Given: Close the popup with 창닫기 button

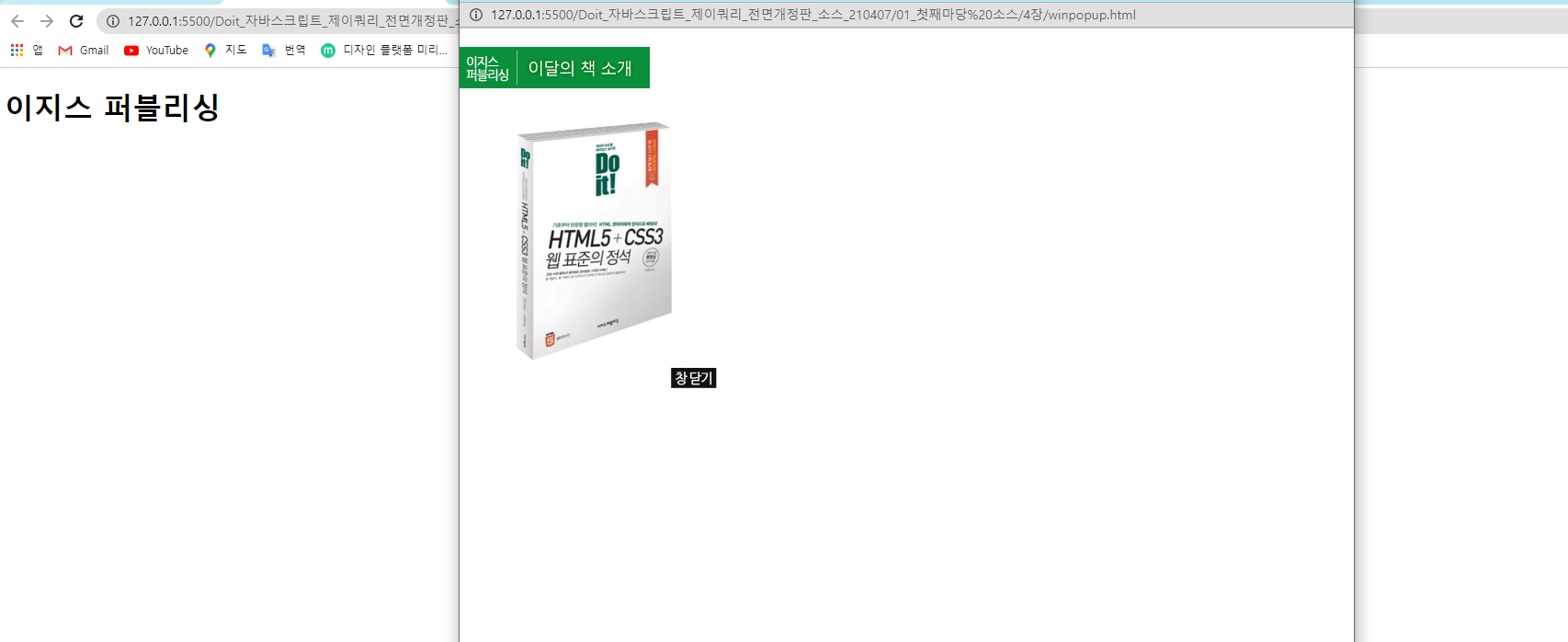Looking at the screenshot, I should pos(694,378).
